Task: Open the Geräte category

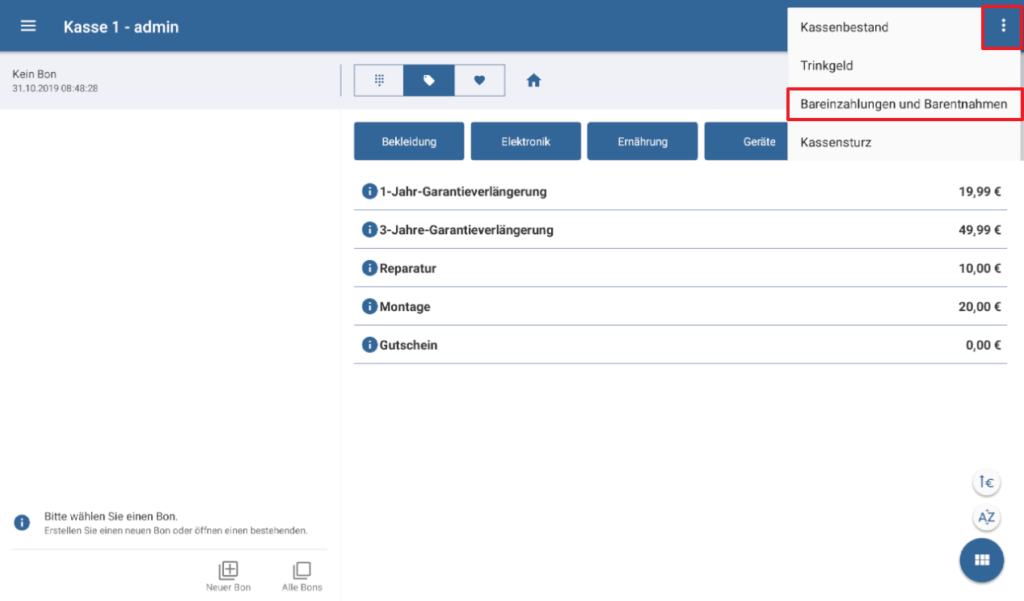Action: (x=745, y=142)
